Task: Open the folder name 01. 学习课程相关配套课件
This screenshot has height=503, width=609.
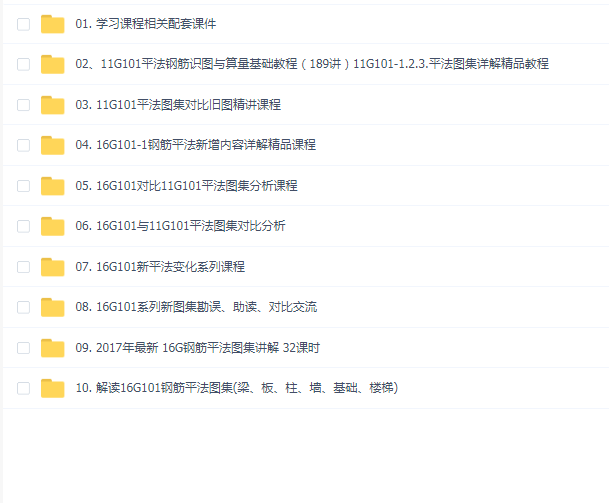Action: [x=146, y=24]
